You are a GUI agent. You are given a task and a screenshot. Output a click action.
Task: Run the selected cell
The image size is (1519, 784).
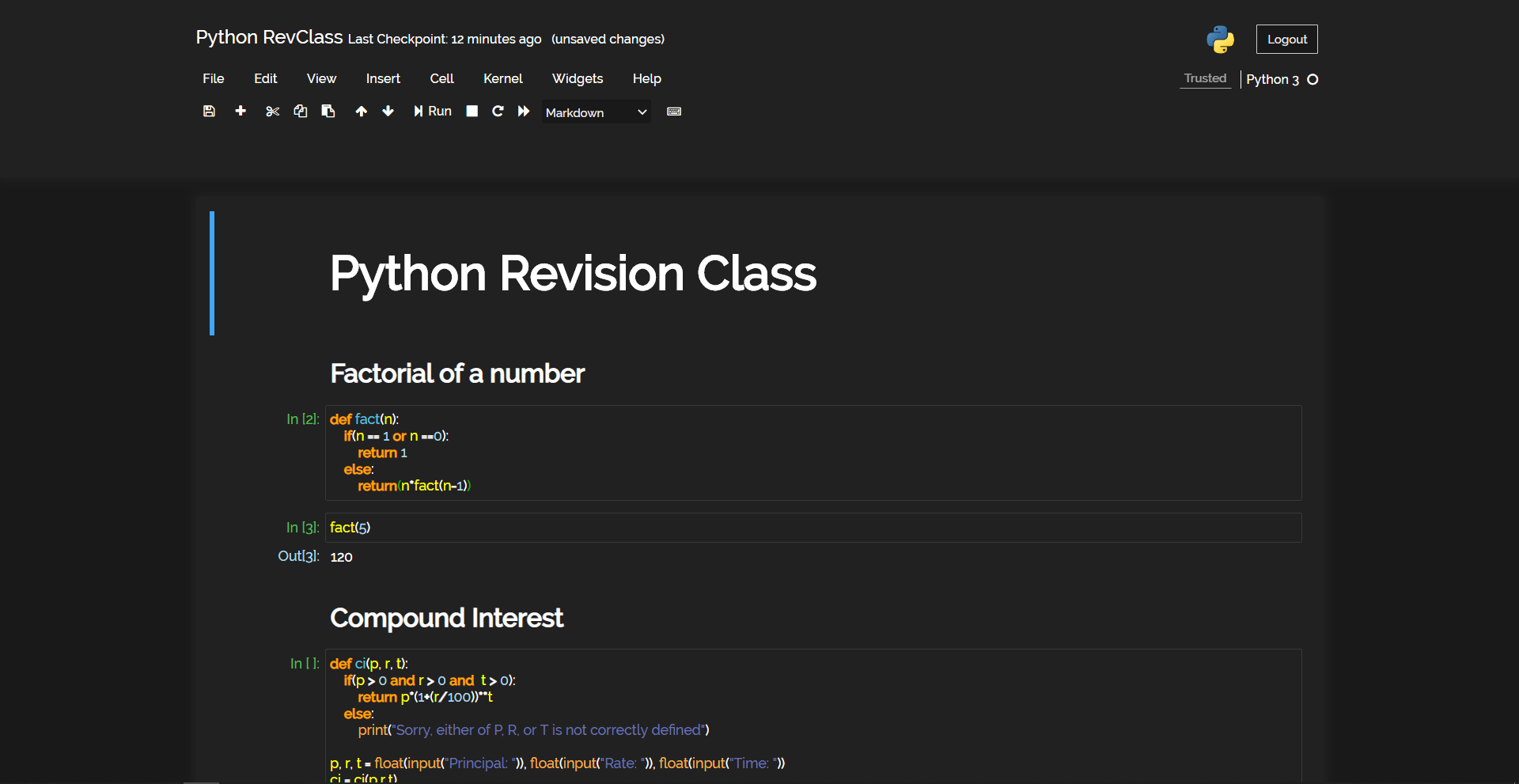433,112
